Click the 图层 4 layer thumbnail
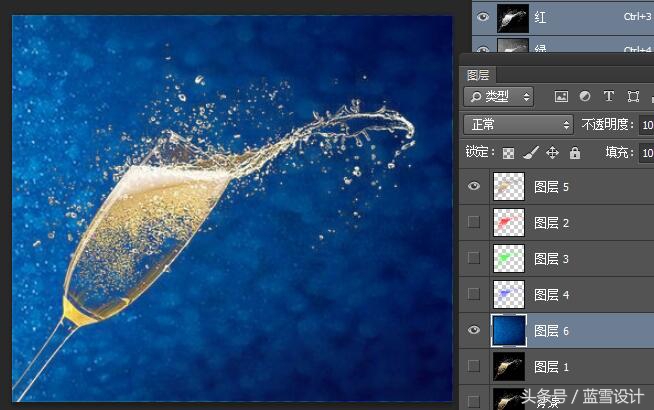Screen dimensions: 654x410 (509, 295)
